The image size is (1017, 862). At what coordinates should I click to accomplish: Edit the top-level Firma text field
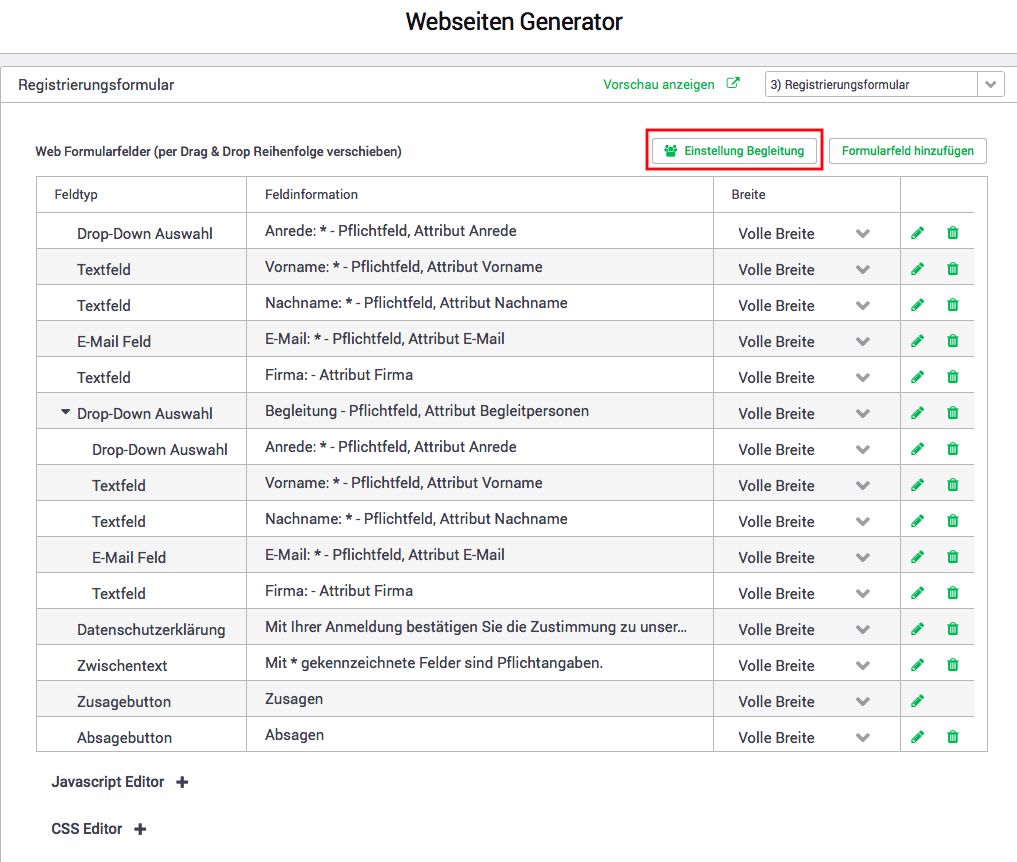[x=917, y=377]
